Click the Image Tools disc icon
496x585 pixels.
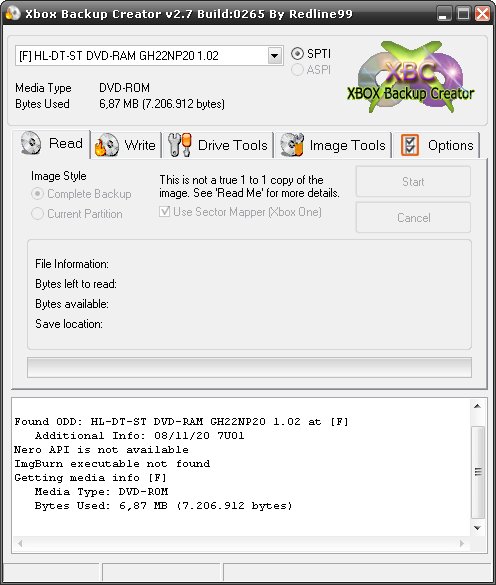pyautogui.click(x=292, y=145)
